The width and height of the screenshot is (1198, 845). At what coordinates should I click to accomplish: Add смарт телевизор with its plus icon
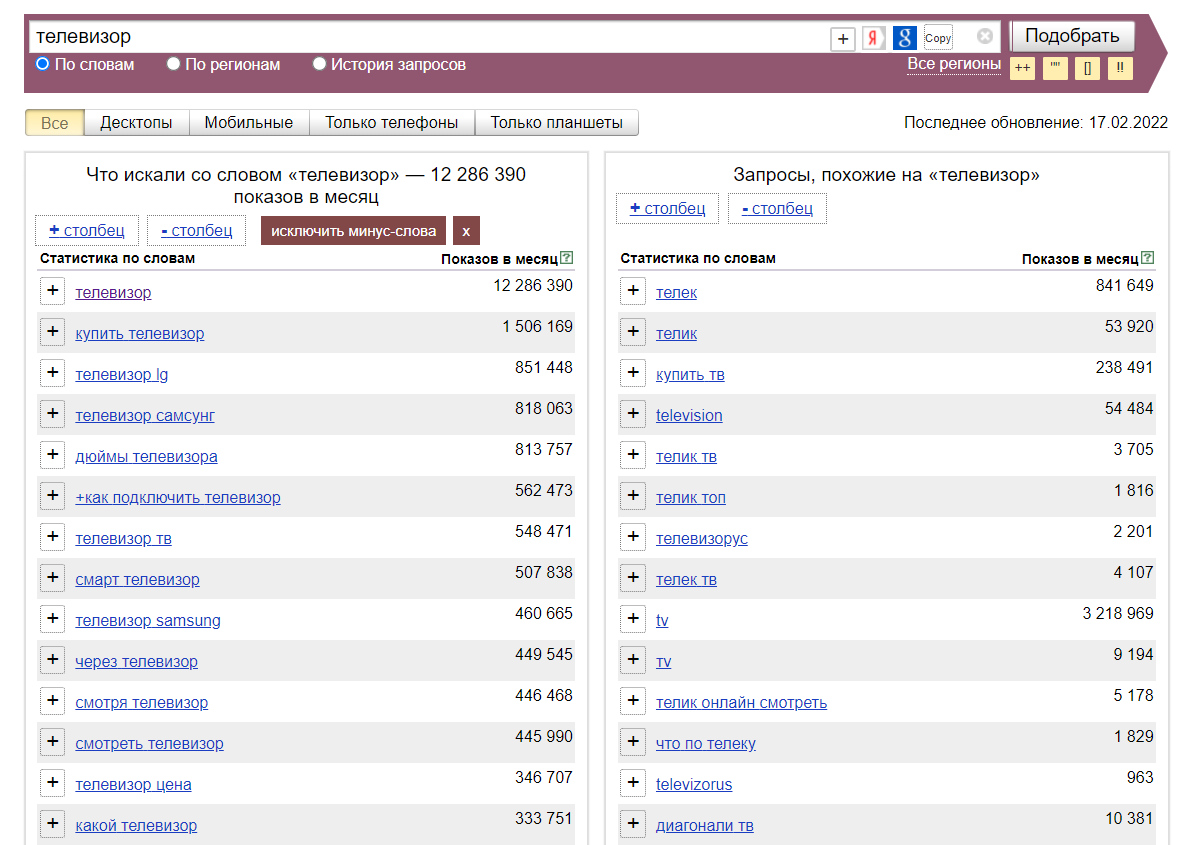click(x=52, y=578)
